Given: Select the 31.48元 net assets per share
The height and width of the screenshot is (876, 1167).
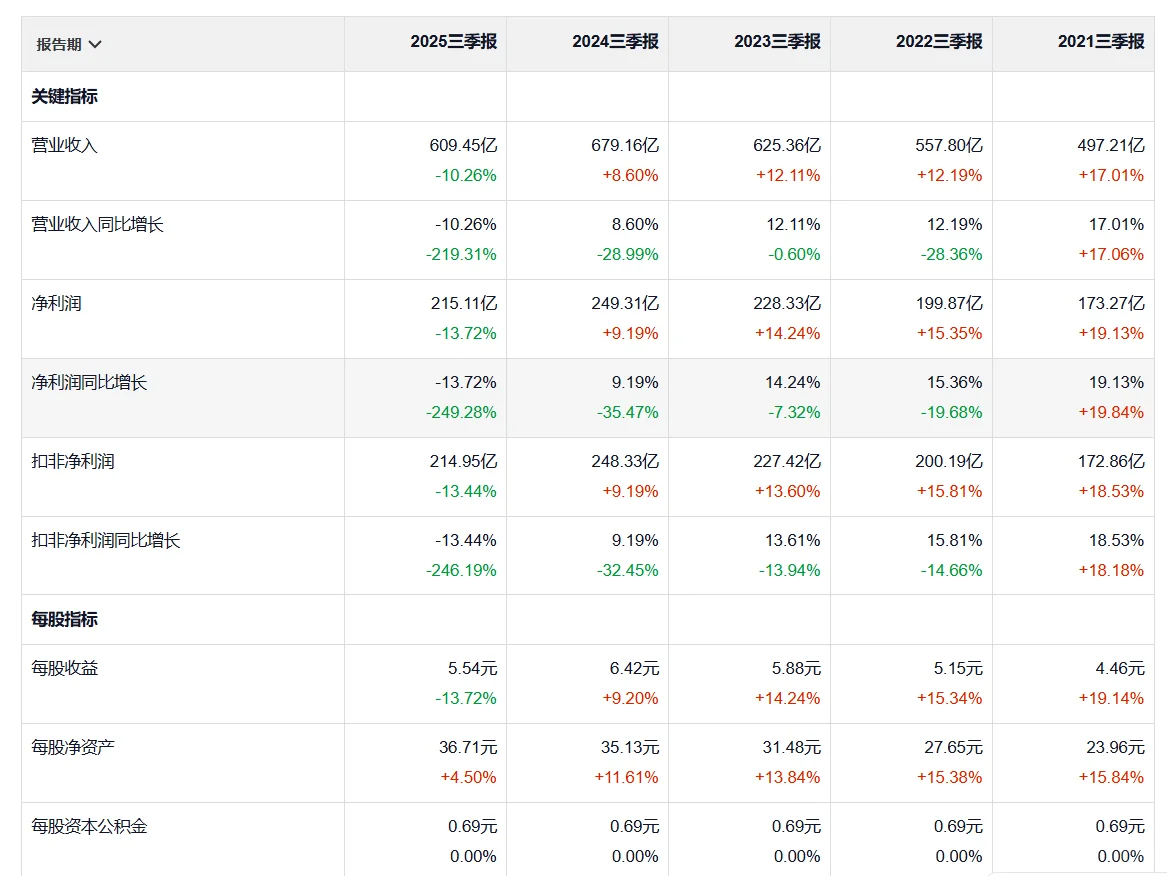Looking at the screenshot, I should (791, 747).
